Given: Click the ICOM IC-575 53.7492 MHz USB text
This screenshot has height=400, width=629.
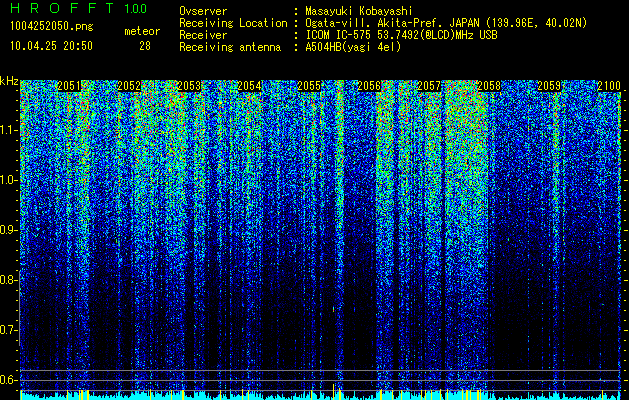Looking at the screenshot, I should (401, 35).
